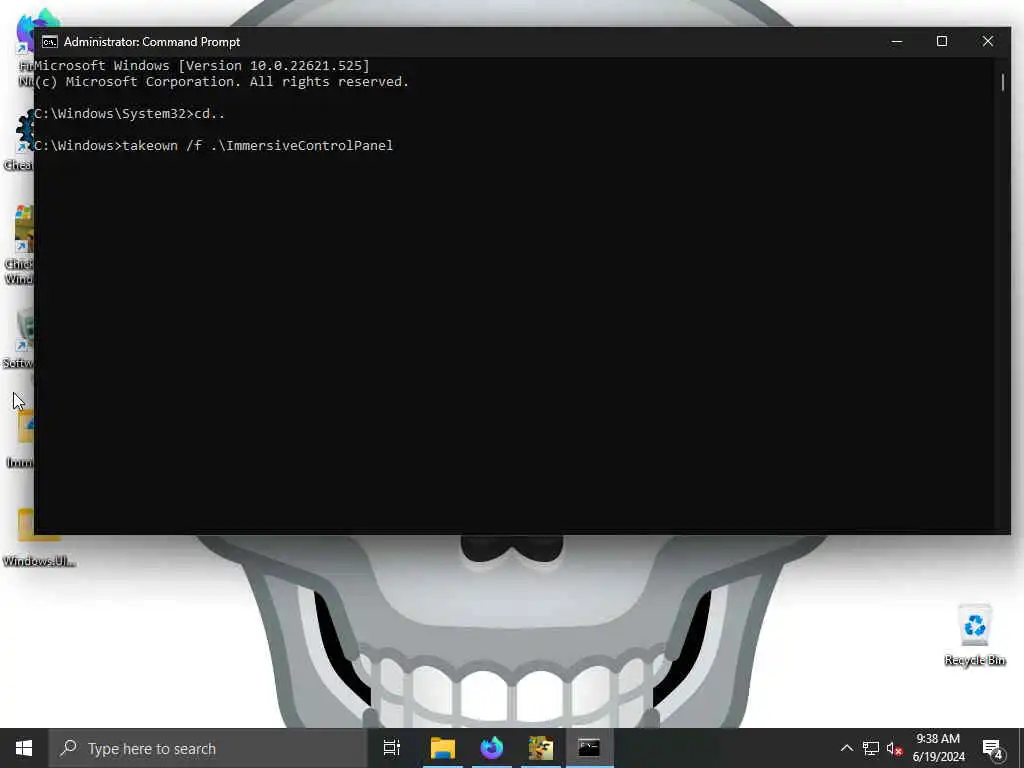The width and height of the screenshot is (1024, 768).
Task: Maximize the Command Prompt window
Action: tap(942, 42)
